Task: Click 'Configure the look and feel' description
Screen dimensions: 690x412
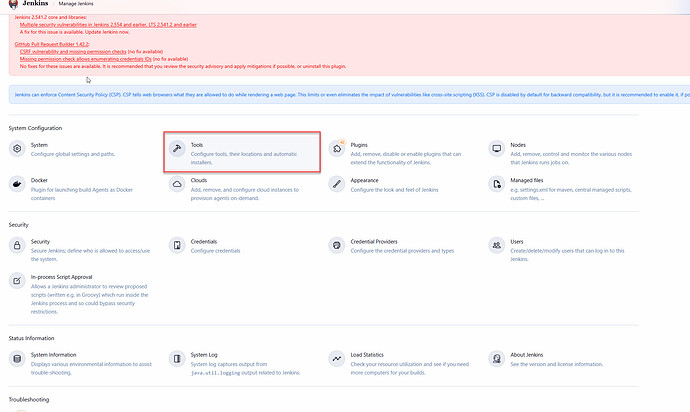Action: [394, 190]
